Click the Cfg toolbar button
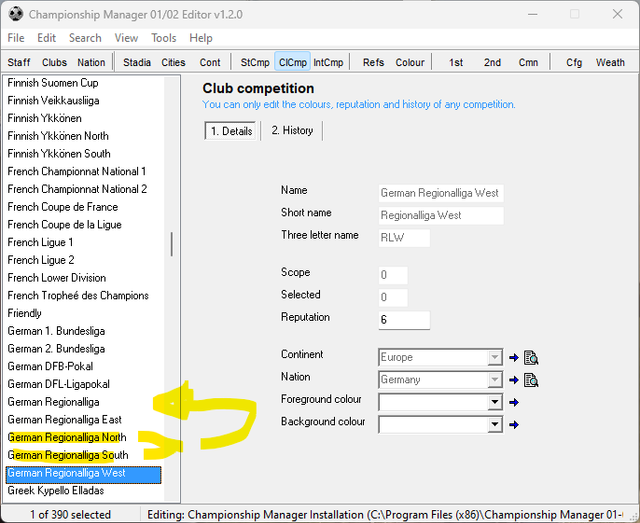640x523 pixels. [574, 62]
